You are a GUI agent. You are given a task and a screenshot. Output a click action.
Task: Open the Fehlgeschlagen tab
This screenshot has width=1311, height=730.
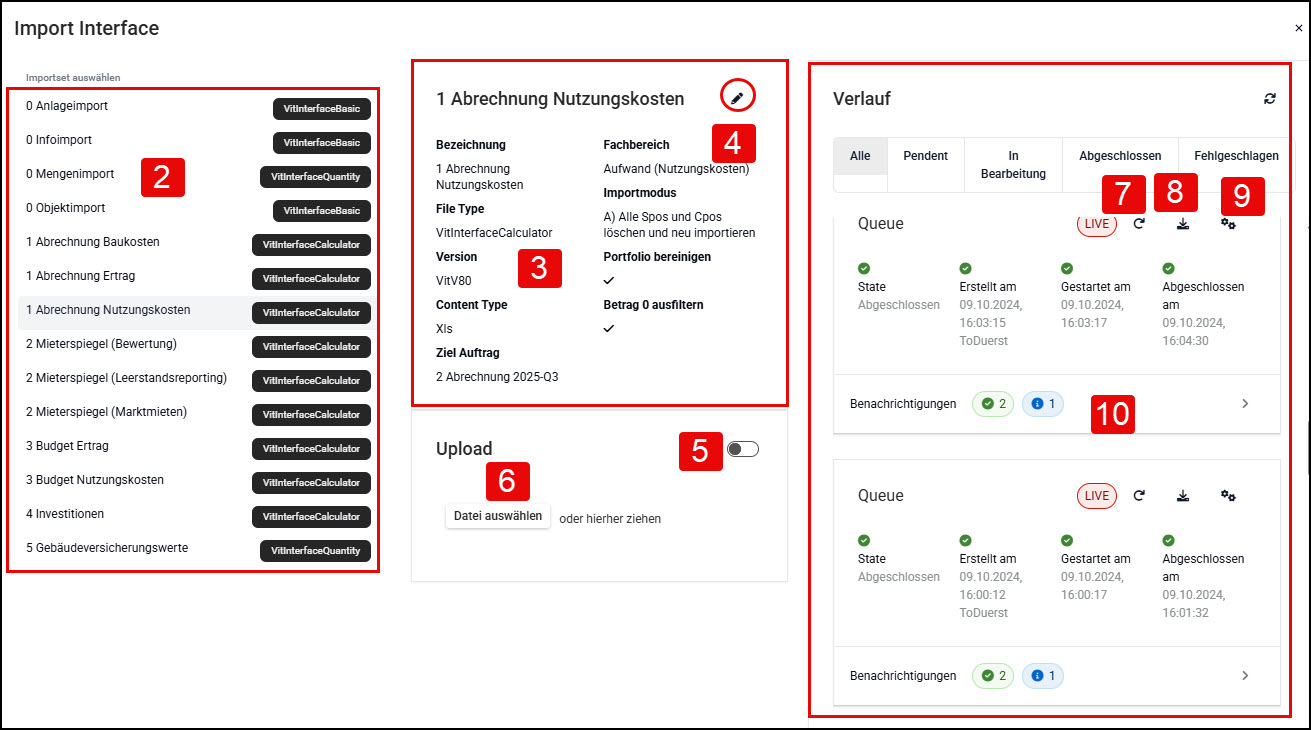coord(1236,156)
